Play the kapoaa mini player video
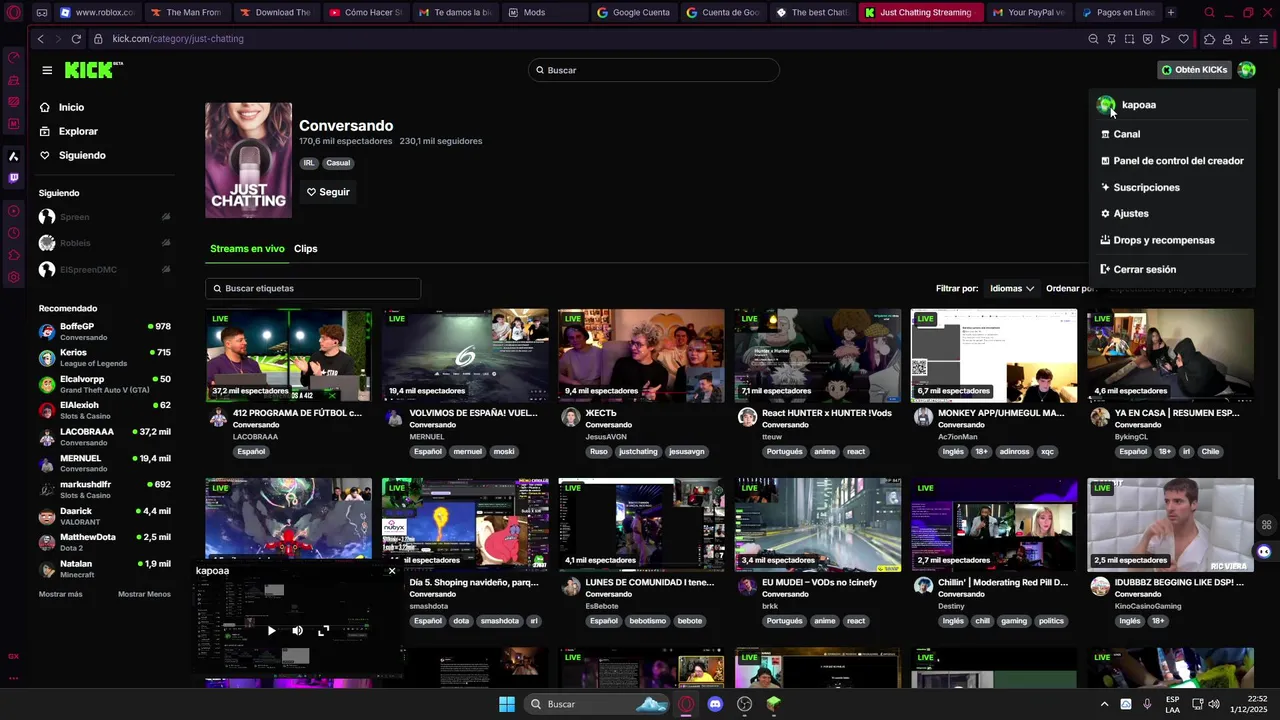Screen dimensions: 1280x720 [x=271, y=631]
